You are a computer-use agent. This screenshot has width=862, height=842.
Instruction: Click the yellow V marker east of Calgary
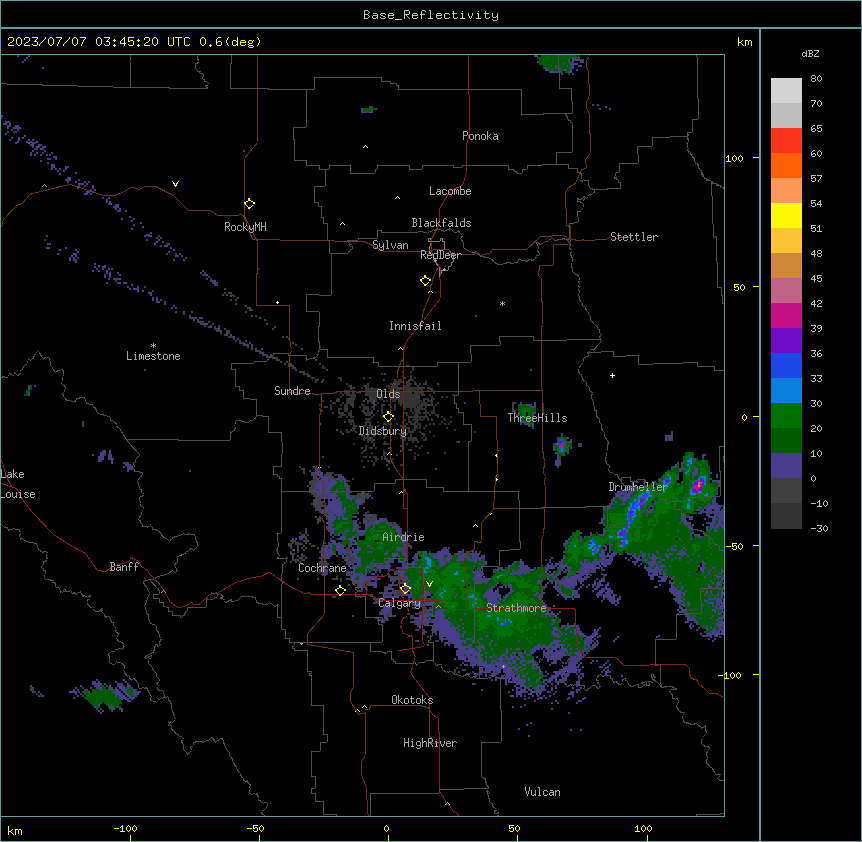pyautogui.click(x=429, y=584)
